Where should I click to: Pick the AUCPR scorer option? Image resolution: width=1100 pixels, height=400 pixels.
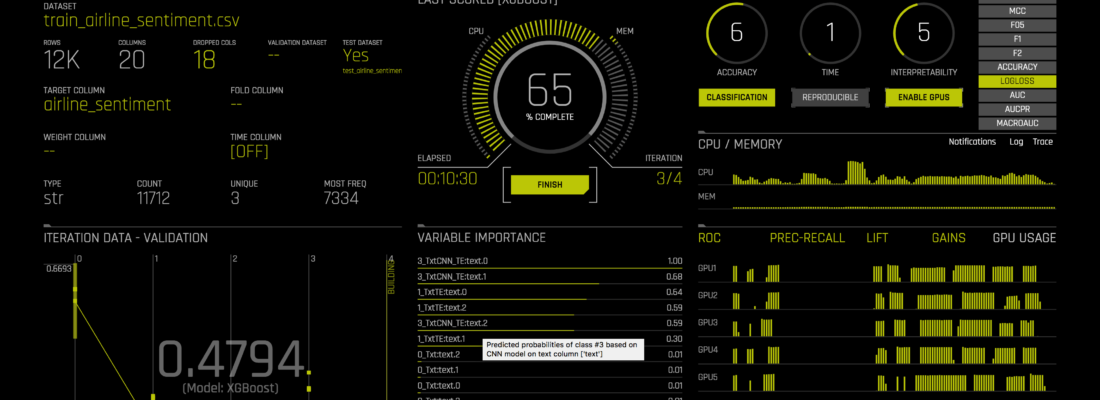[1015, 109]
